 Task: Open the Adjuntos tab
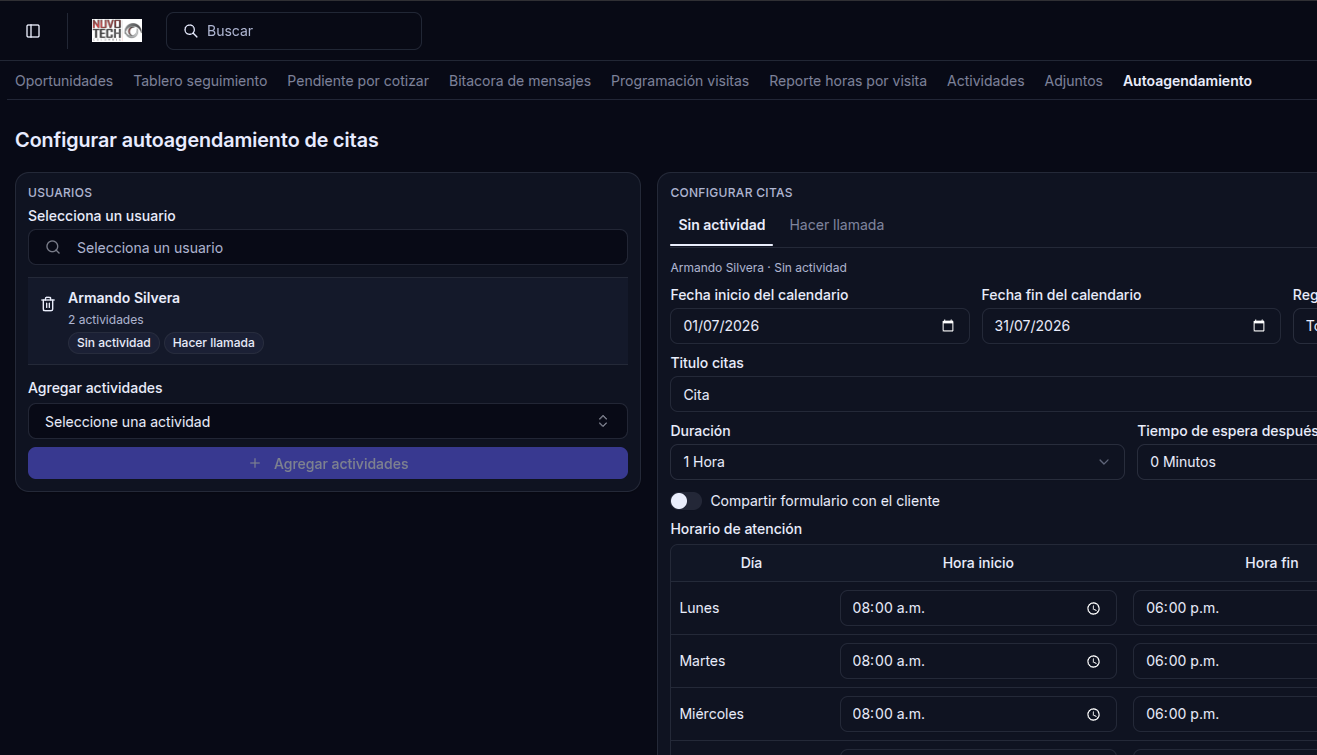[x=1074, y=81]
